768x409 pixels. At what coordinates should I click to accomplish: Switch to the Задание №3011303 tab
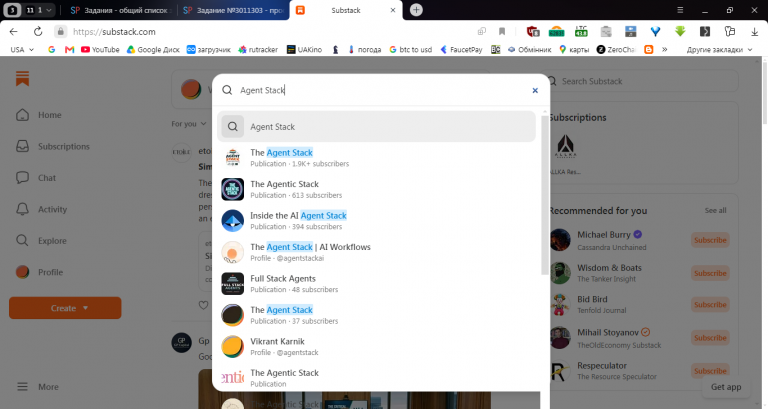[233, 10]
